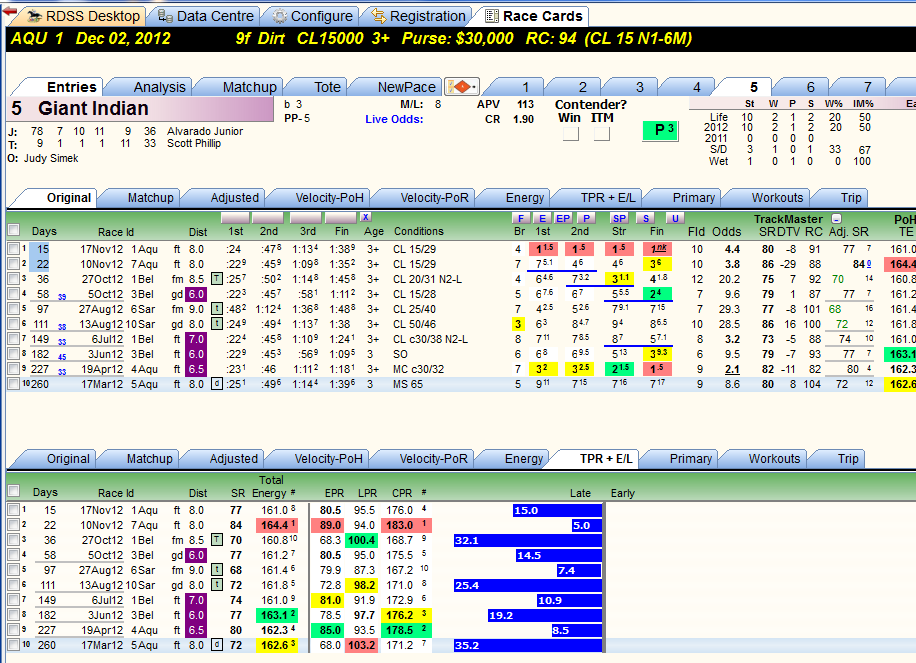This screenshot has height=663, width=916.
Task: Toggle the select-all checkbox in lower table header
Action: click(x=14, y=491)
